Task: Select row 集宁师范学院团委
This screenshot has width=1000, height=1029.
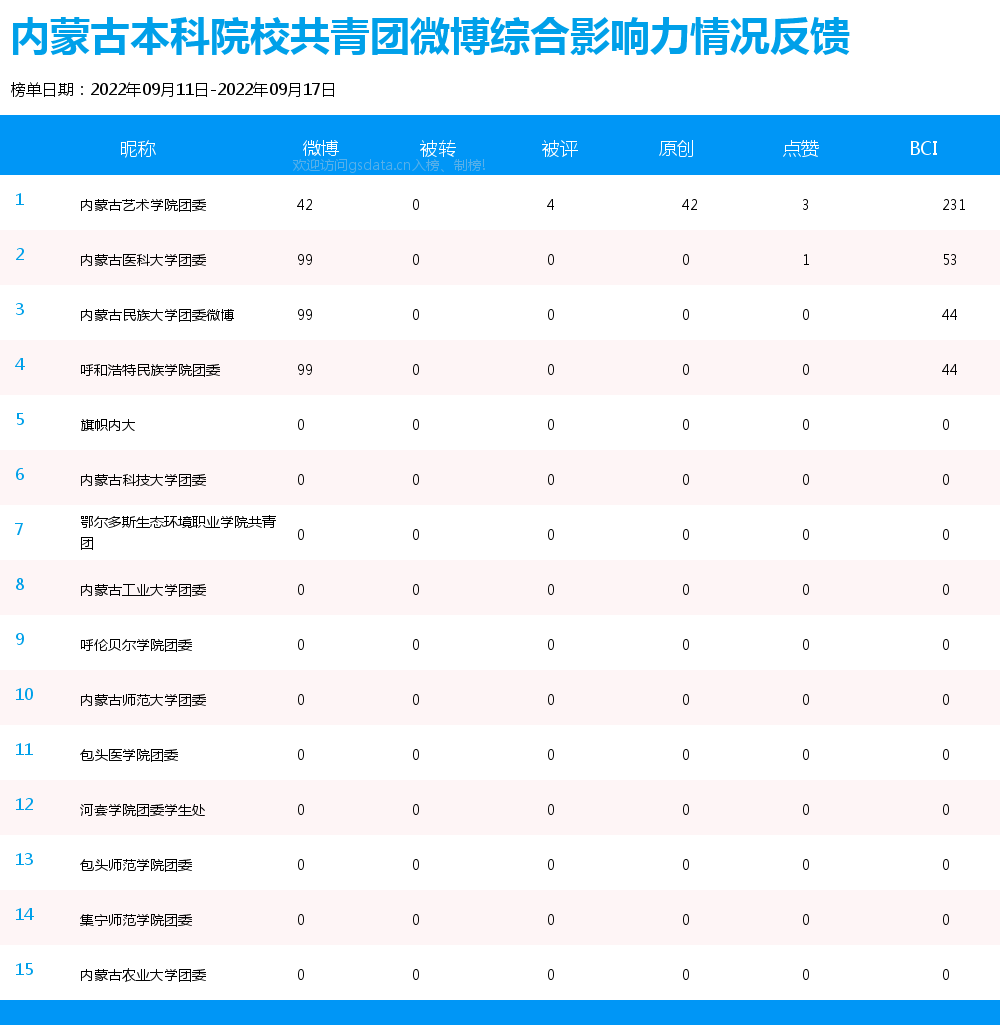Action: pyautogui.click(x=500, y=918)
